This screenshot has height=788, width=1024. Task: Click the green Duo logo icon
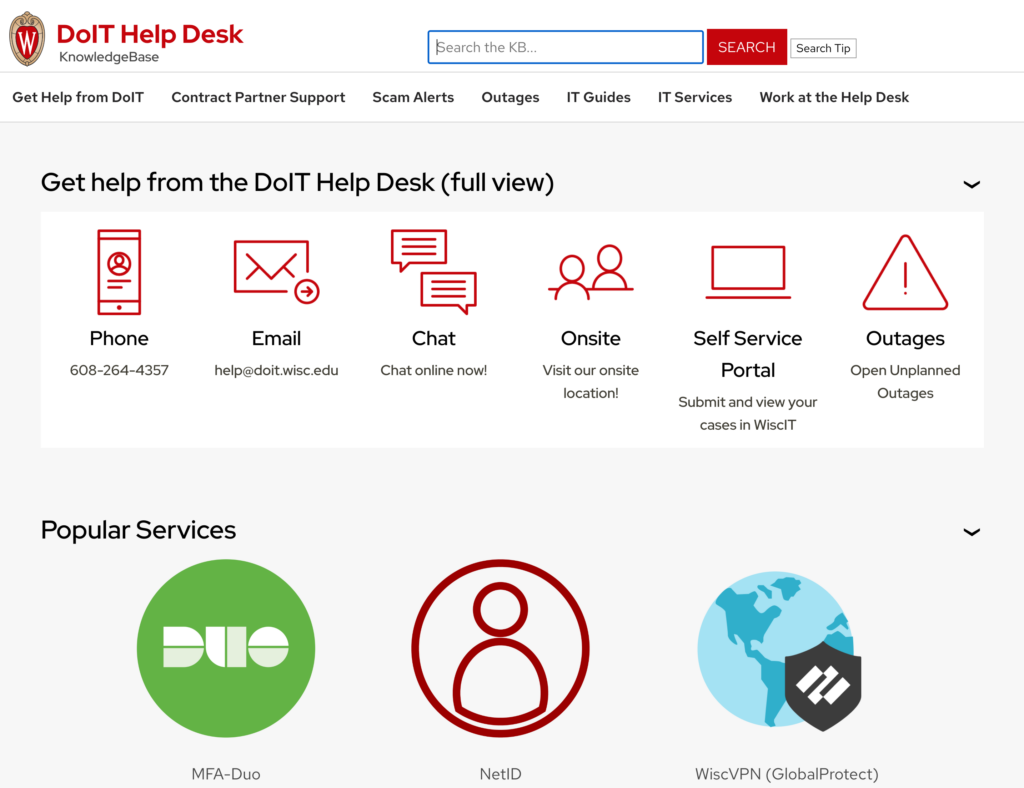[x=226, y=648]
